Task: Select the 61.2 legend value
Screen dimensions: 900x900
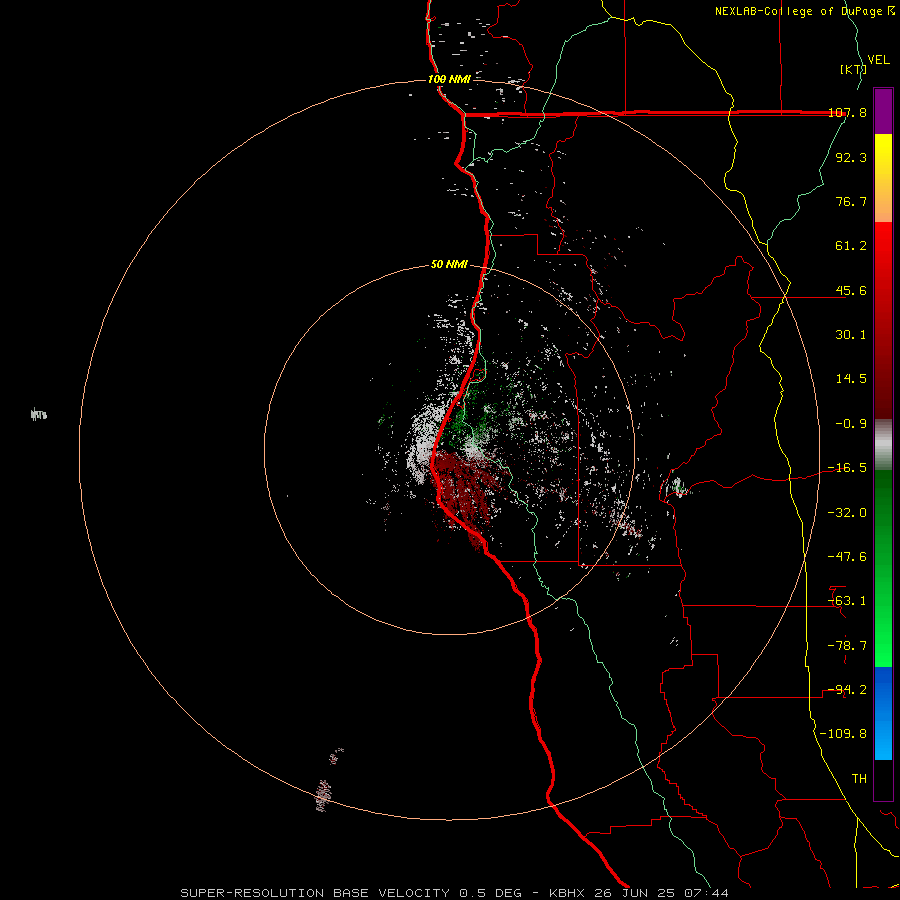Action: 851,246
